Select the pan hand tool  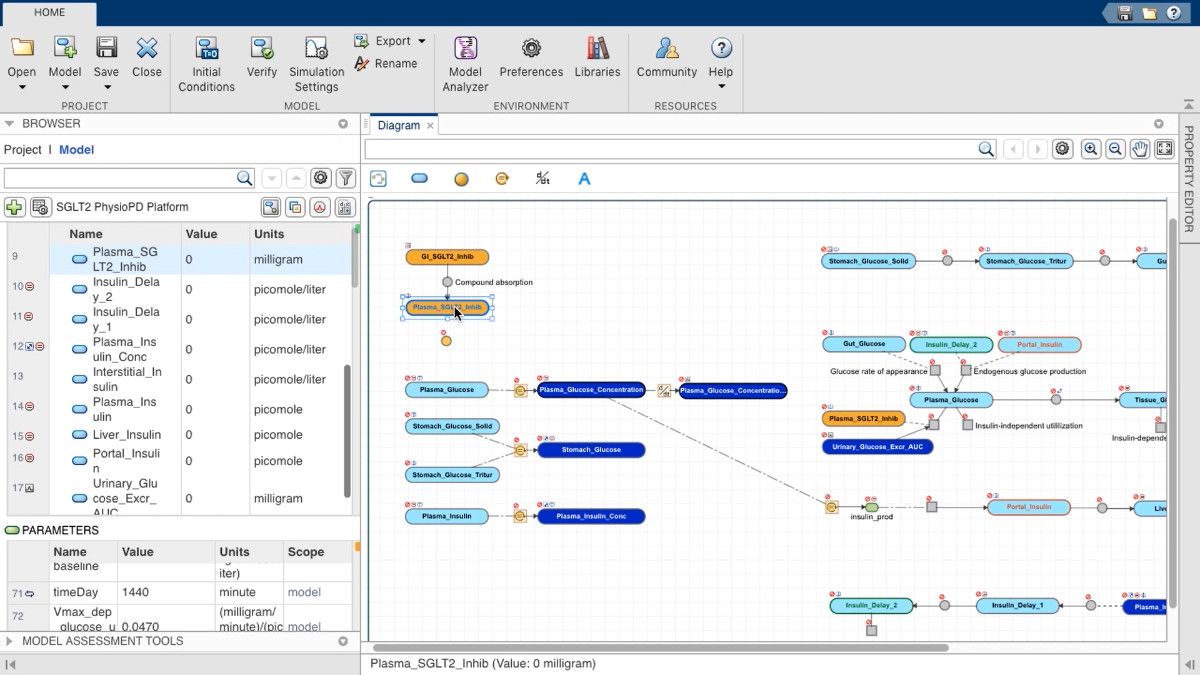(1140, 149)
